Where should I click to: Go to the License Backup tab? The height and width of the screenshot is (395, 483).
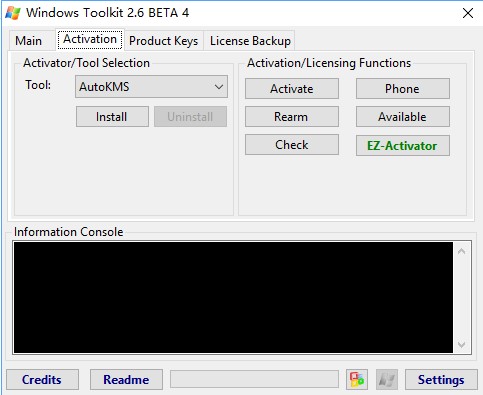click(250, 41)
